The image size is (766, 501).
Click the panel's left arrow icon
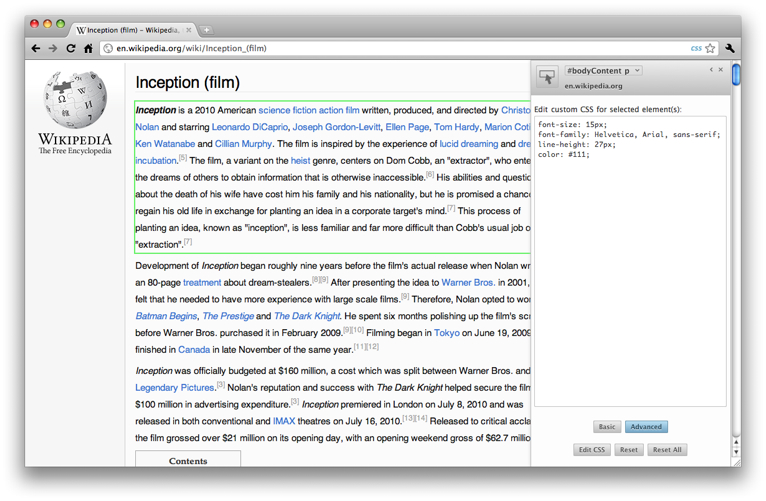[x=711, y=70]
